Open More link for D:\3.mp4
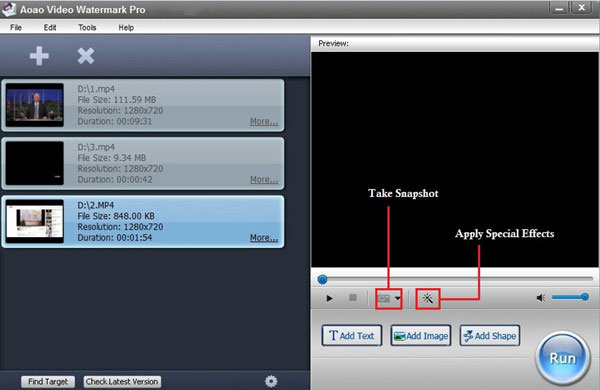 (x=264, y=180)
